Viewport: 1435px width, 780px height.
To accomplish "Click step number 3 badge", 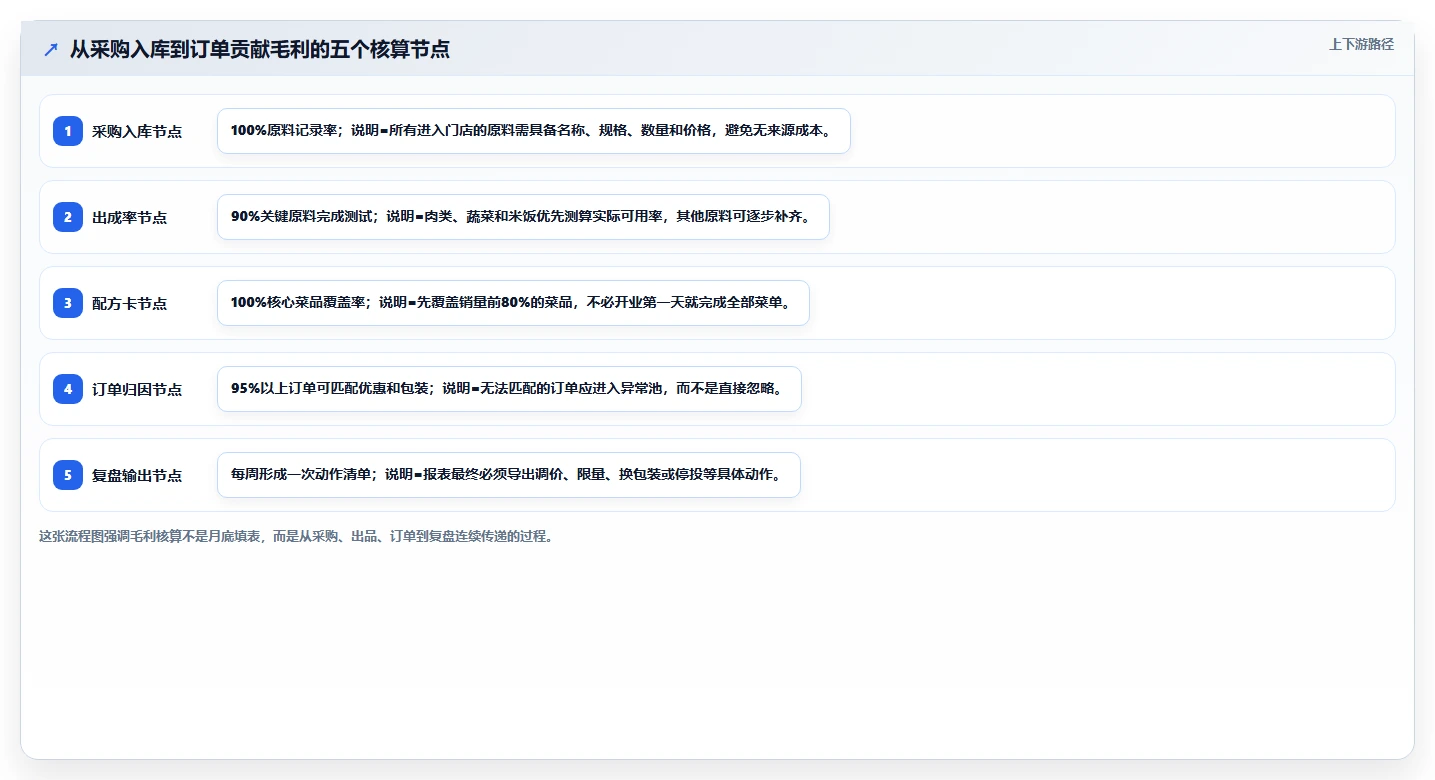I will pos(68,303).
